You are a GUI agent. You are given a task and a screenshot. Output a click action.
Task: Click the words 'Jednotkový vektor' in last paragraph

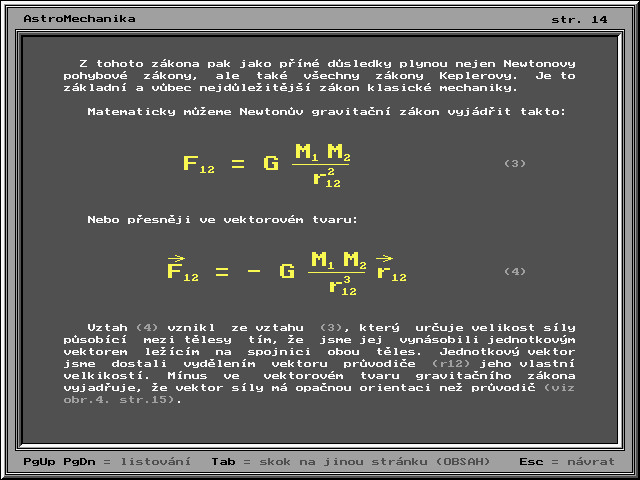tap(507, 352)
